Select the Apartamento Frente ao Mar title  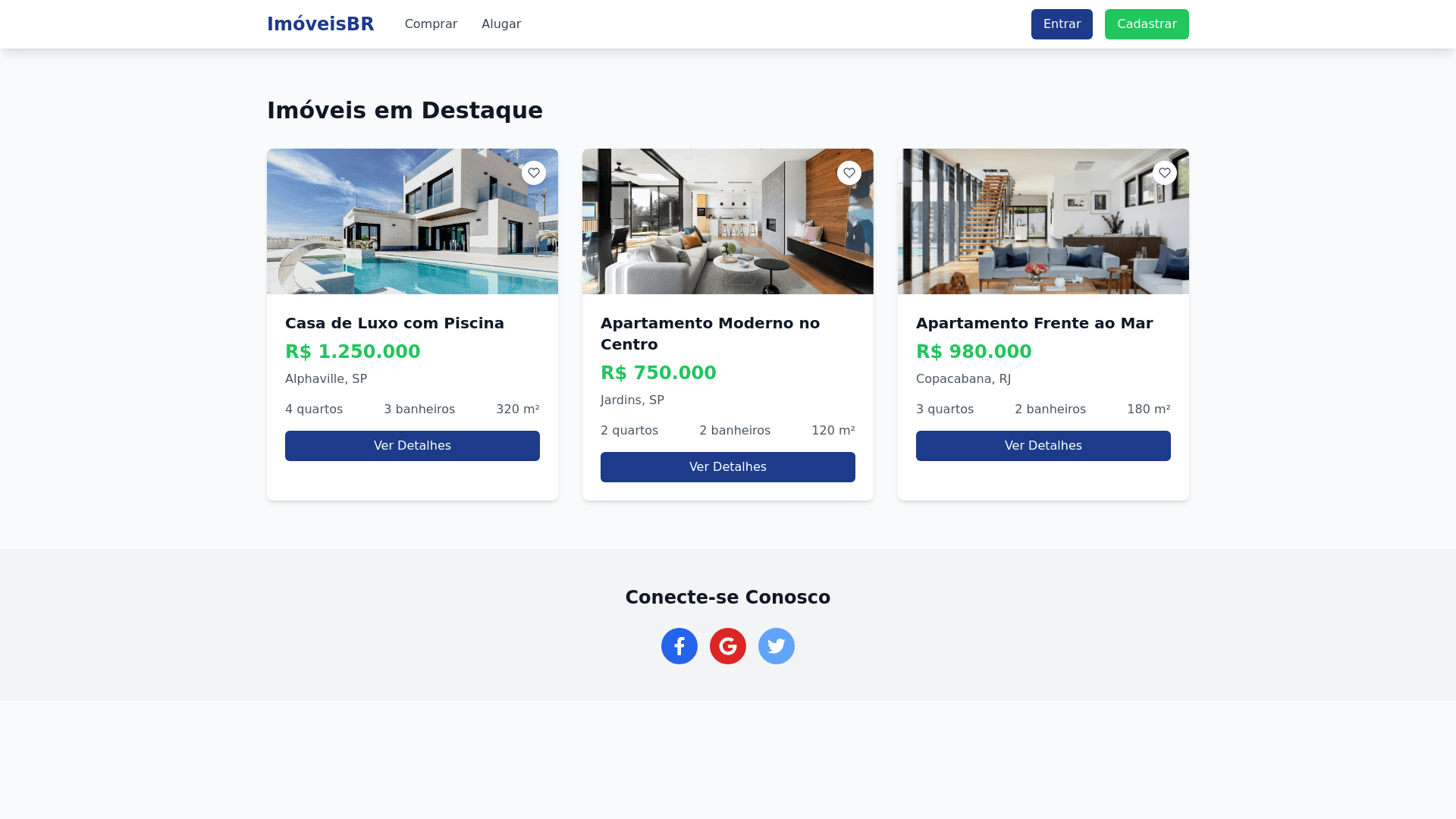coord(1034,323)
